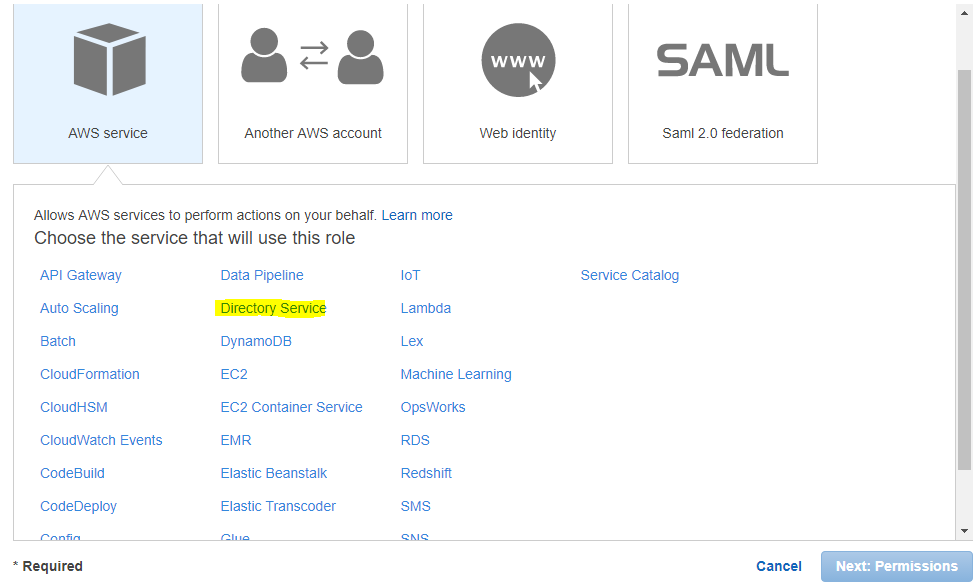Select Auto Scaling service
Viewport: 974px width, 584px height.
pos(79,308)
